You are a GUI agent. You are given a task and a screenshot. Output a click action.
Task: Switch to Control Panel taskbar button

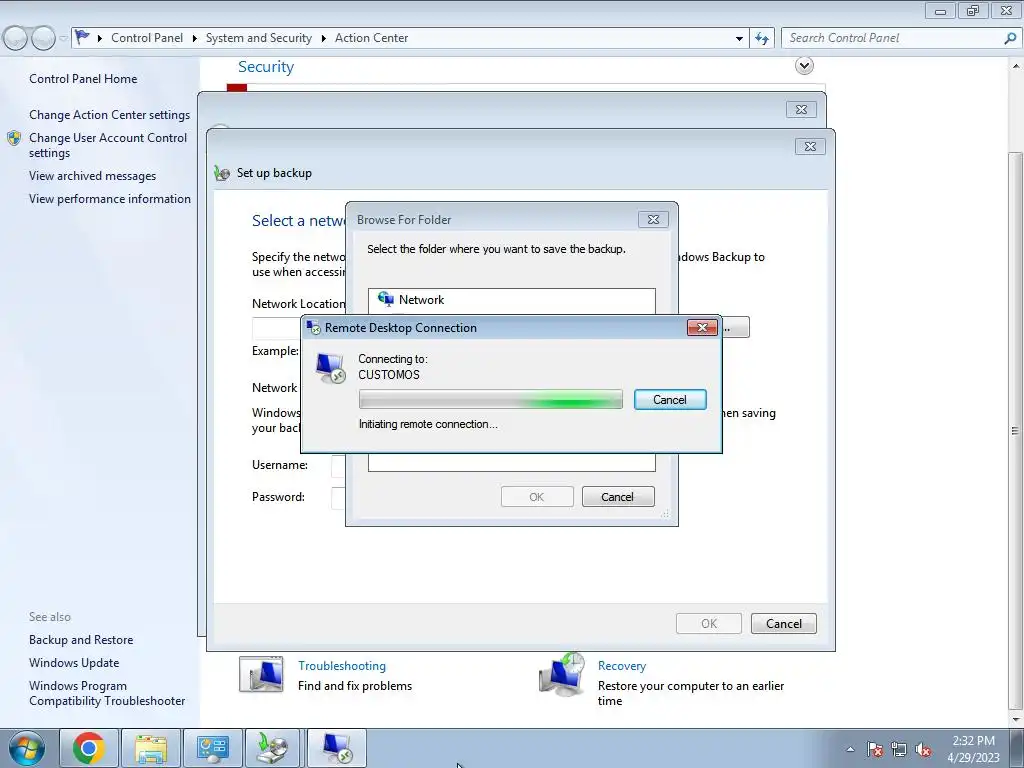[x=213, y=748]
